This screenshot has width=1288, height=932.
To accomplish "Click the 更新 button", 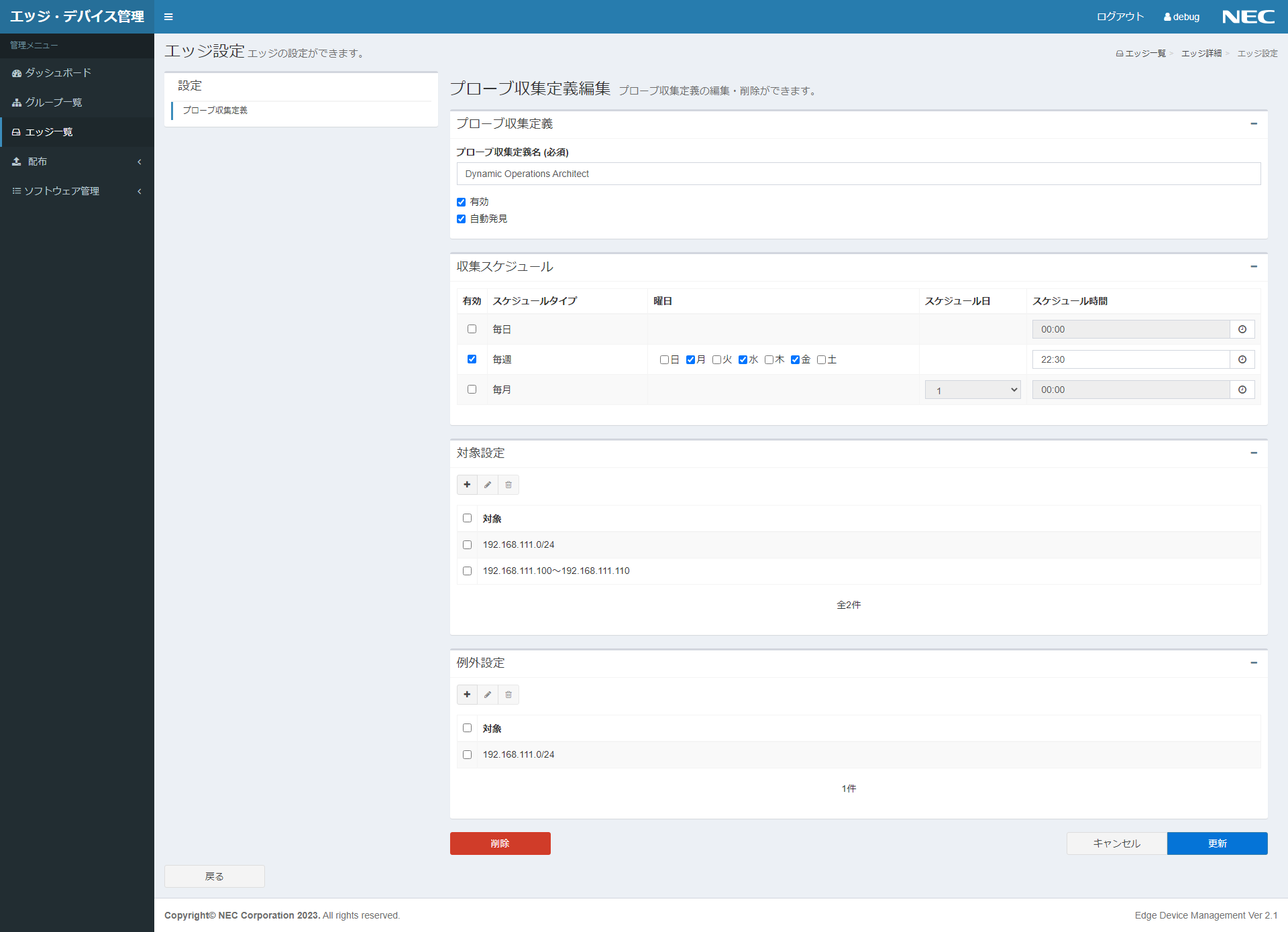I will tap(1217, 843).
